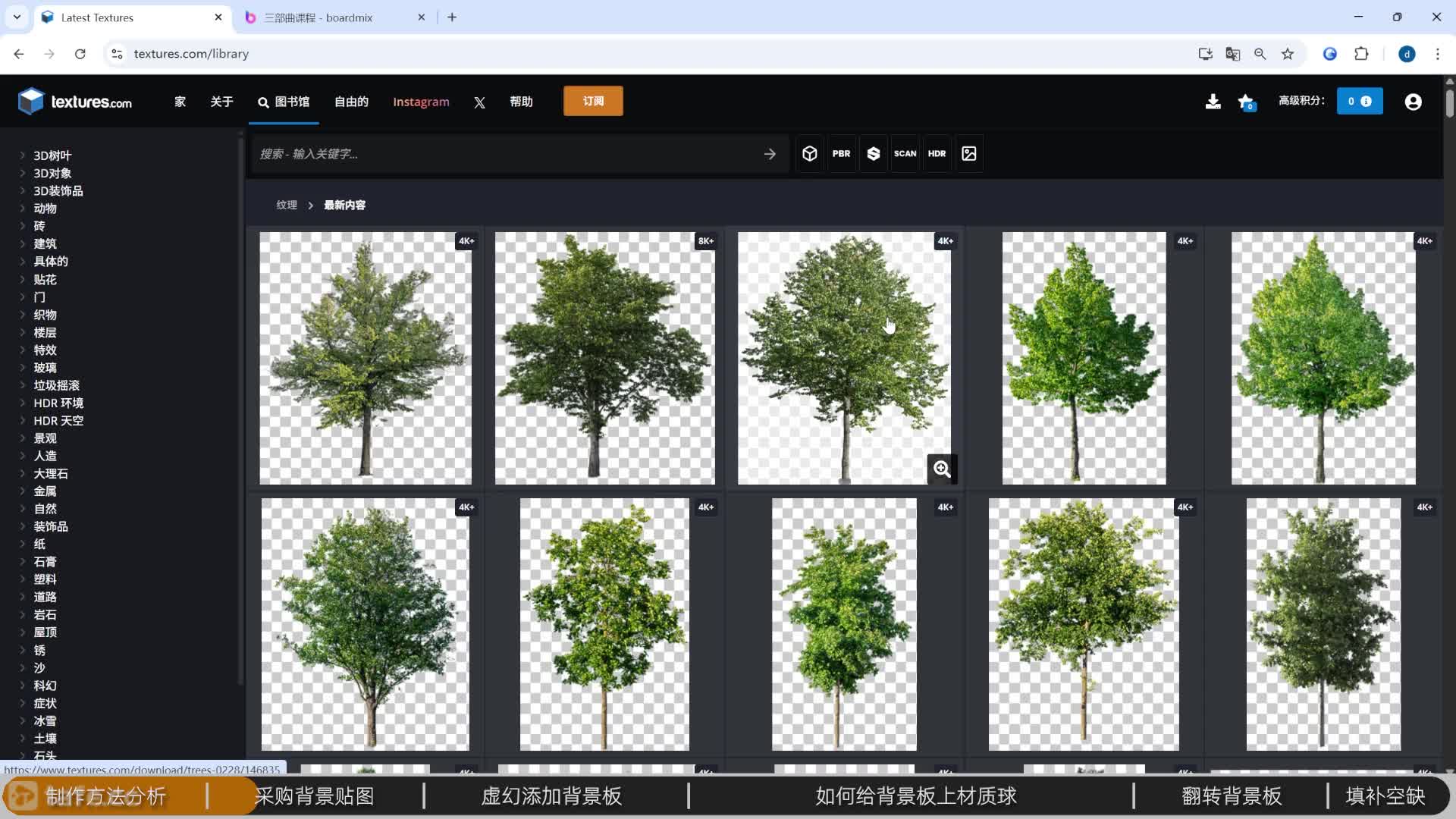
Task: Click the address bar URL textures.com/library
Action: coord(191,54)
